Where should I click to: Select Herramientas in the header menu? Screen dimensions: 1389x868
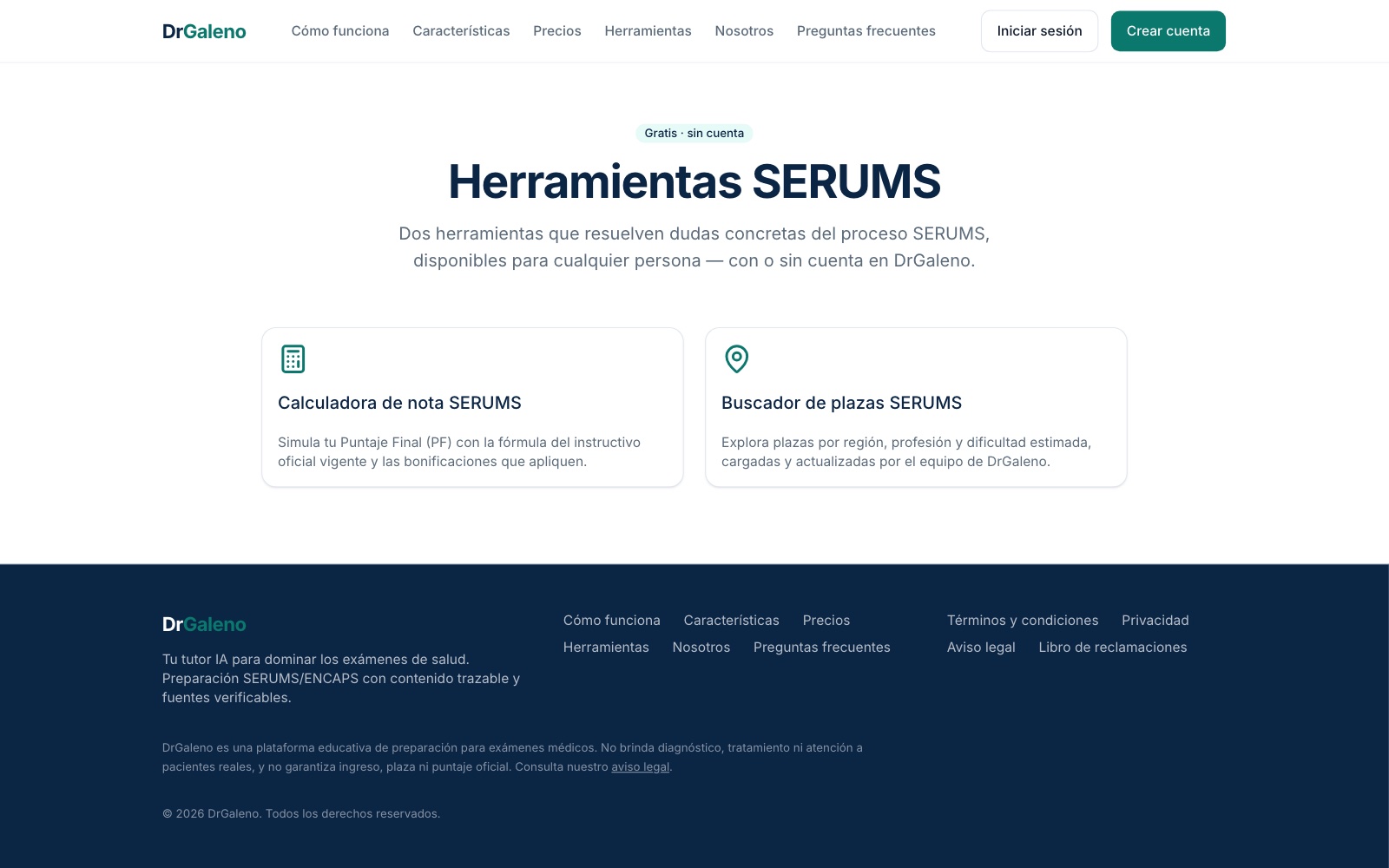(648, 31)
